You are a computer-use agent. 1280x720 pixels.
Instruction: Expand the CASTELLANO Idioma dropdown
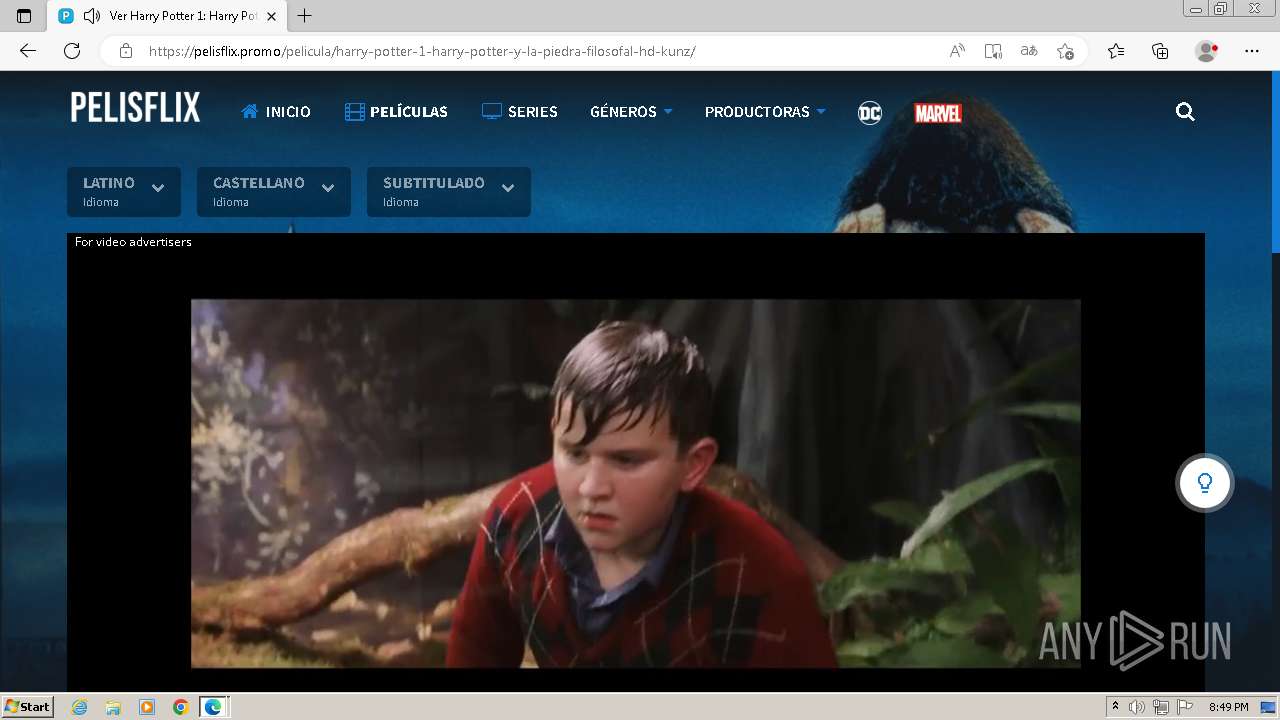[274, 191]
